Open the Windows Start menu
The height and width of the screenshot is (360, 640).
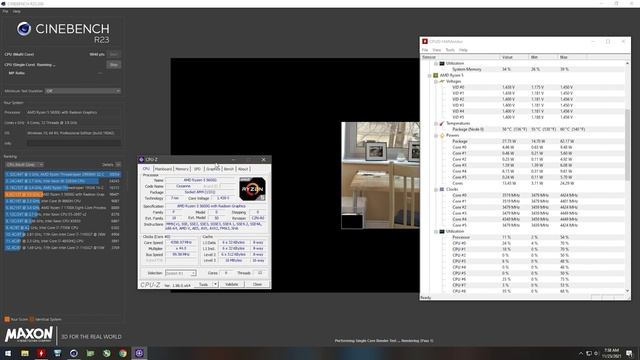8,353
